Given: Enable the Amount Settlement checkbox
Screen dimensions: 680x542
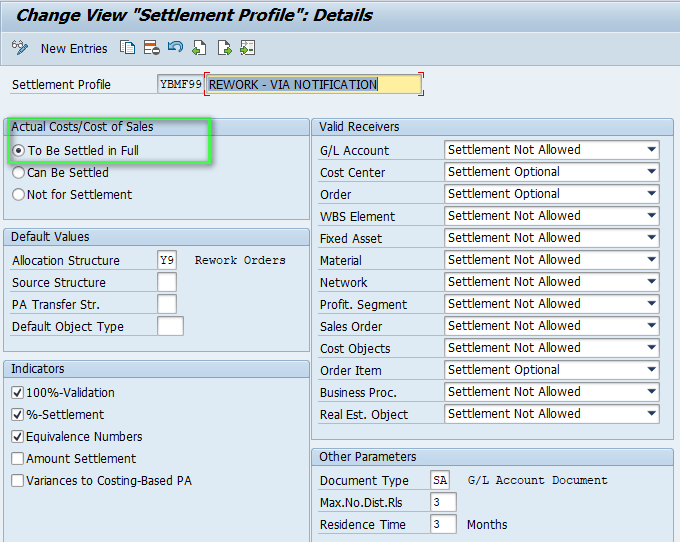Looking at the screenshot, I should pyautogui.click(x=18, y=459).
